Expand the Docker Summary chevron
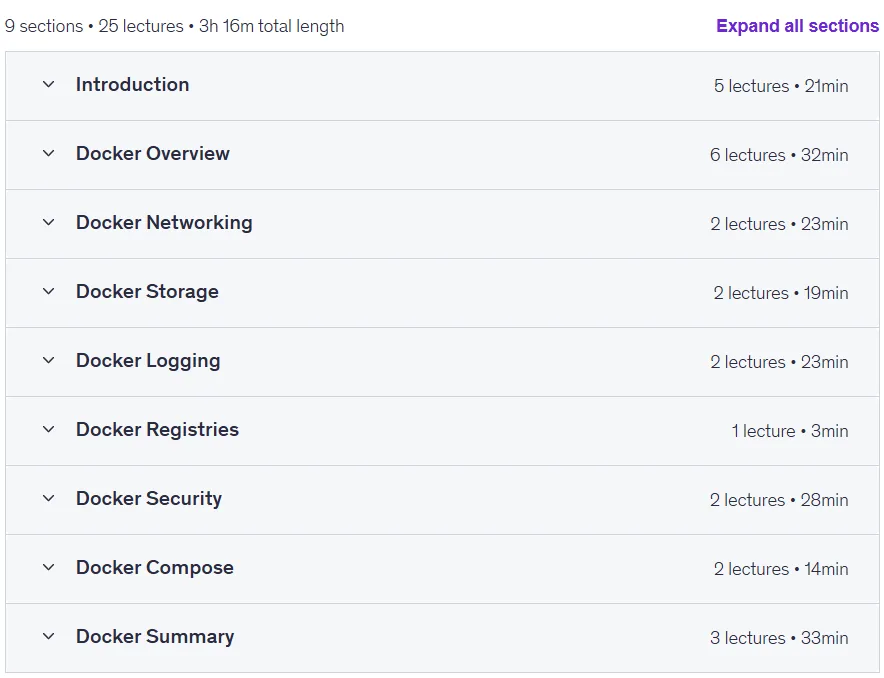This screenshot has width=884, height=678. coord(48,636)
